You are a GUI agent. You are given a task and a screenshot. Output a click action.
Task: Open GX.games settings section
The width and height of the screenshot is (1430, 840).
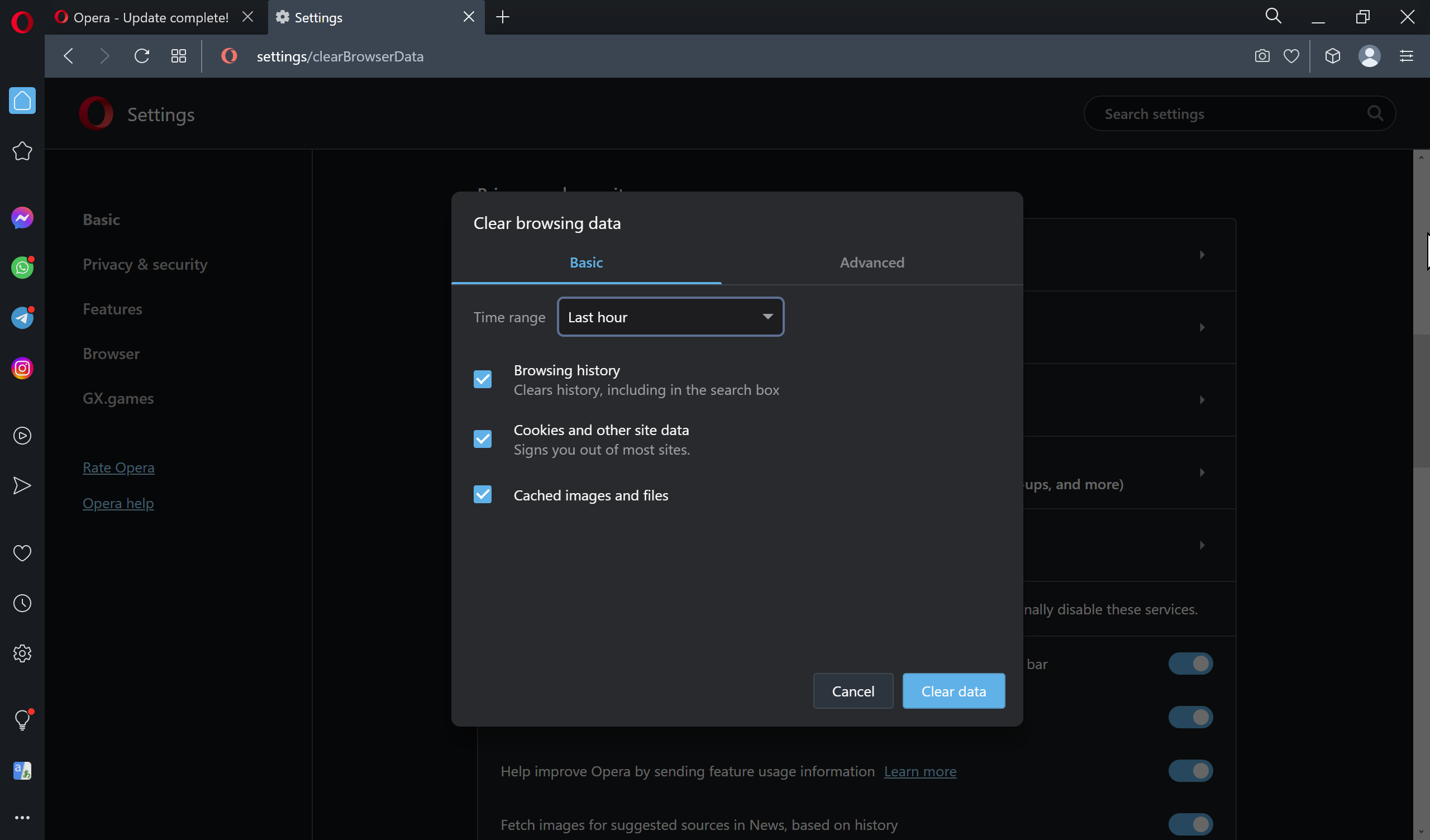pos(118,398)
